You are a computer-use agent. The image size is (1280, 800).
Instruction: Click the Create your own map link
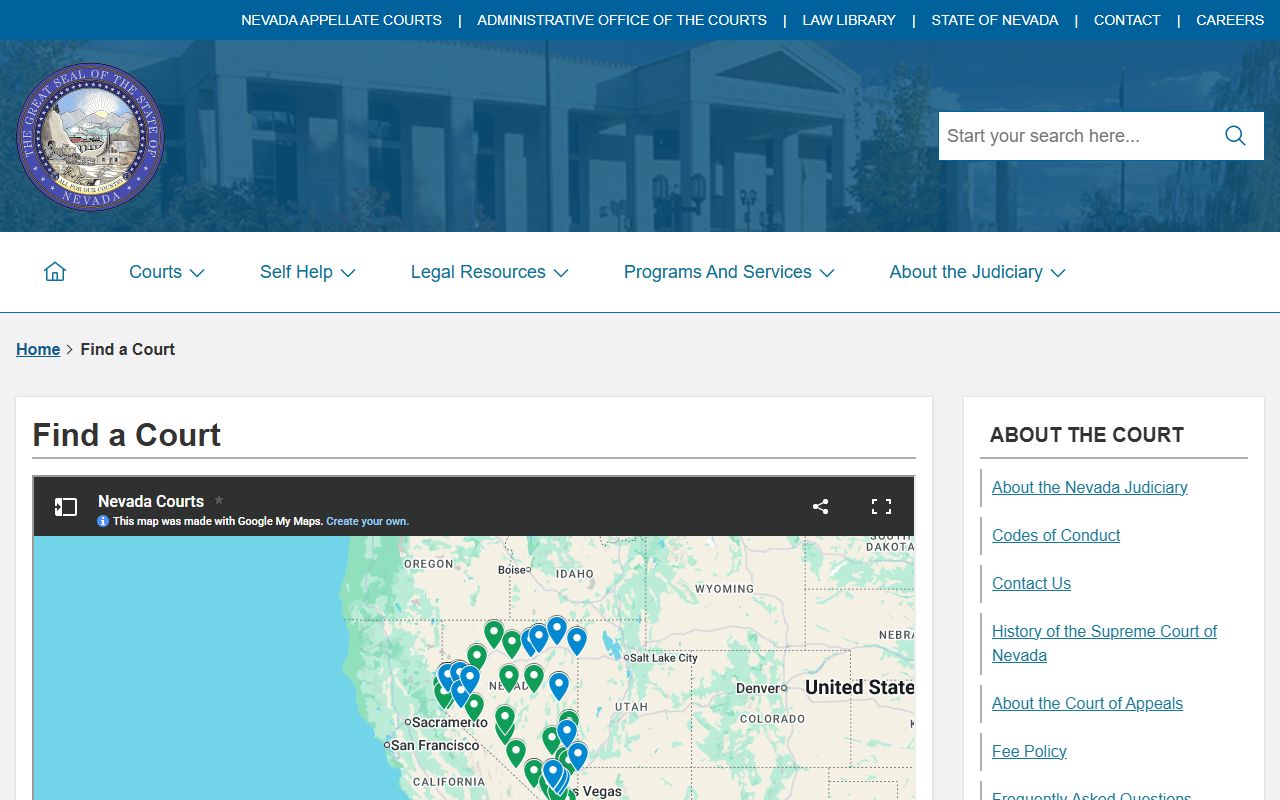coord(367,521)
